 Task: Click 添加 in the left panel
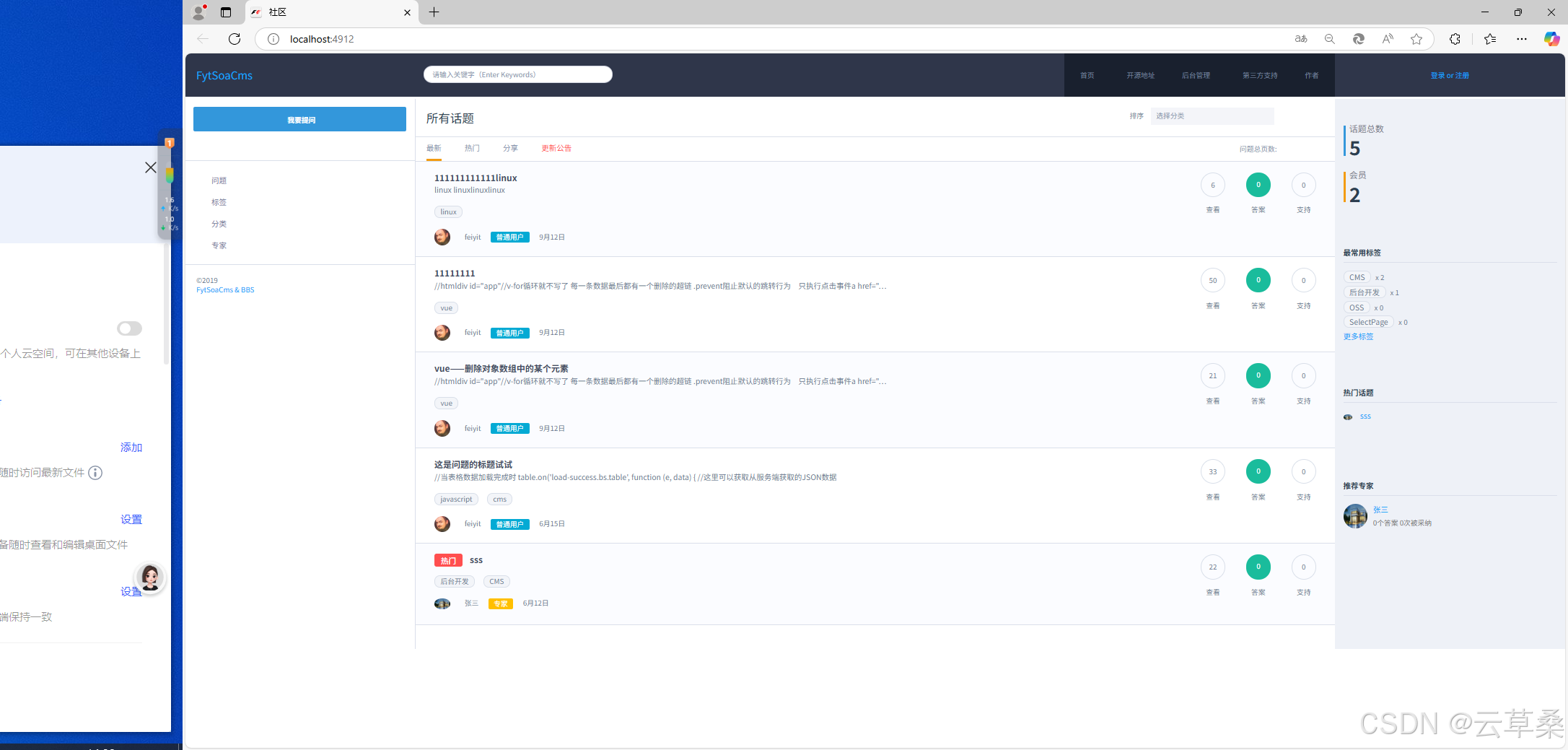[131, 448]
